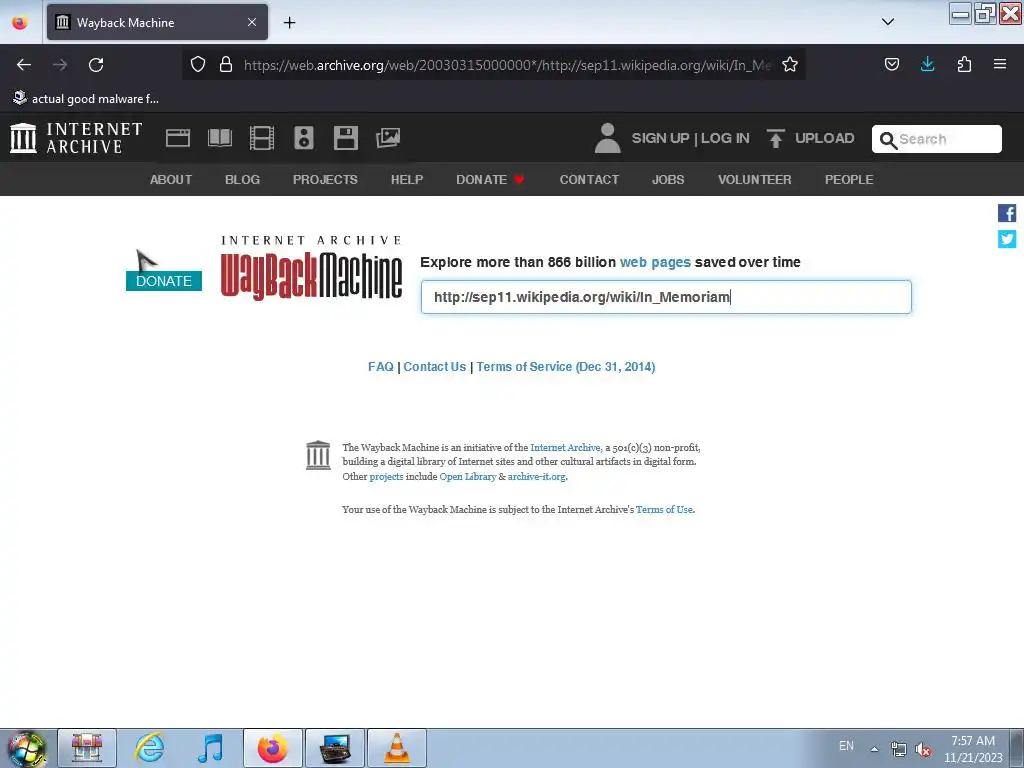Open the ABOUT menu item
Screen dimensions: 1024x768
tap(171, 180)
